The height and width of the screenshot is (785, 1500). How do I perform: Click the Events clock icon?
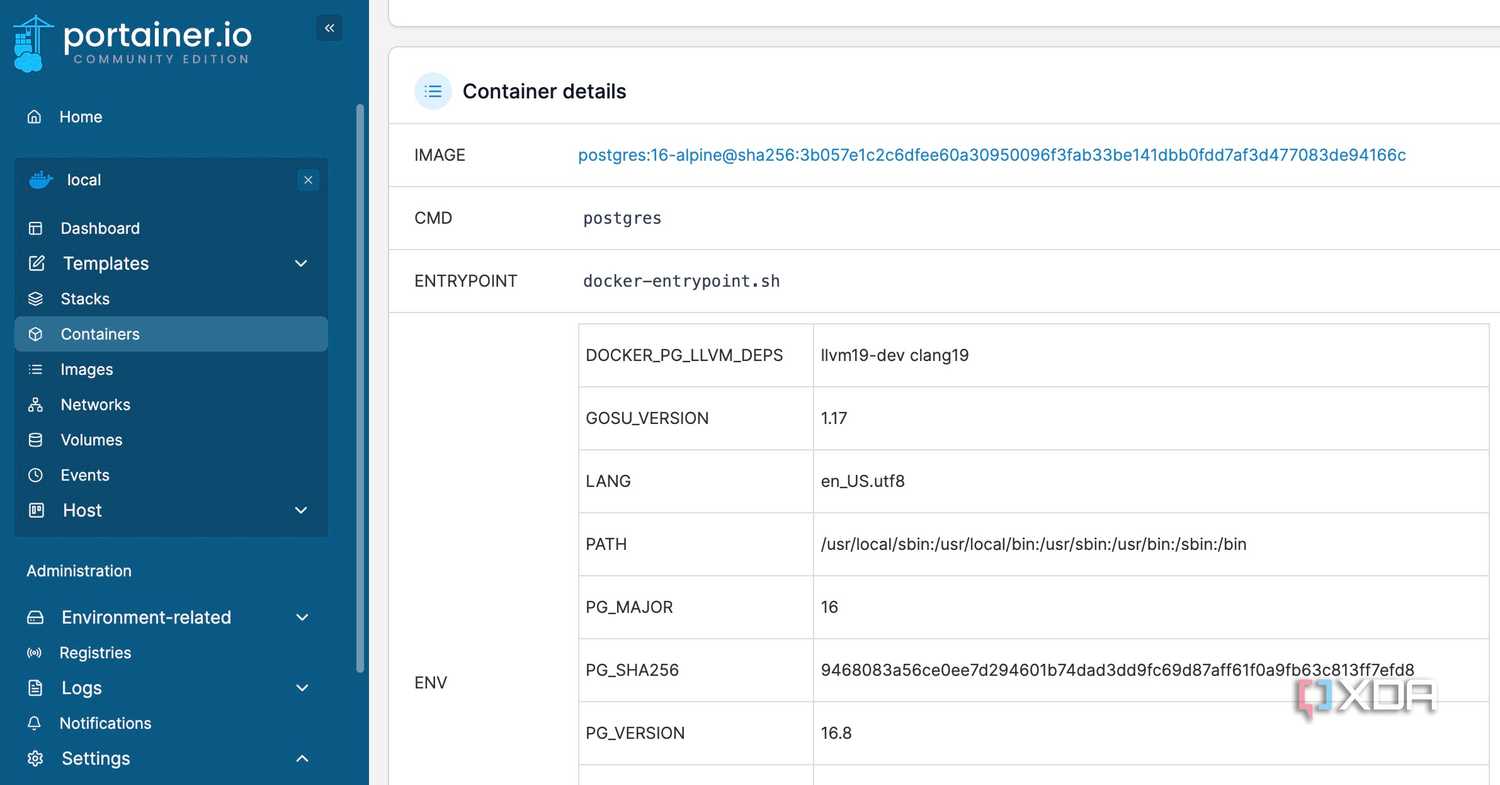click(36, 475)
